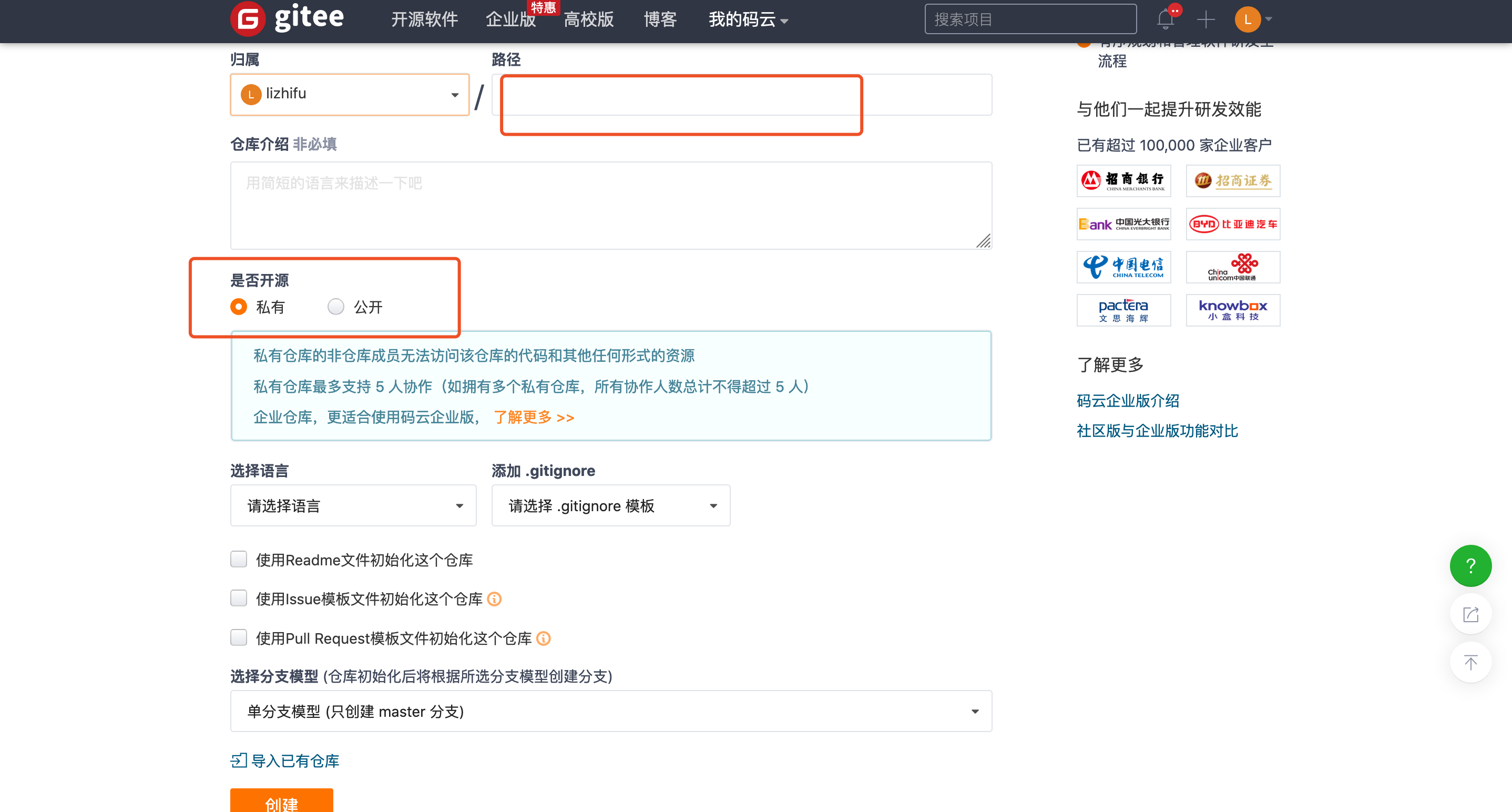Open the 请选择语言 dropdown
1512x812 pixels.
[353, 505]
